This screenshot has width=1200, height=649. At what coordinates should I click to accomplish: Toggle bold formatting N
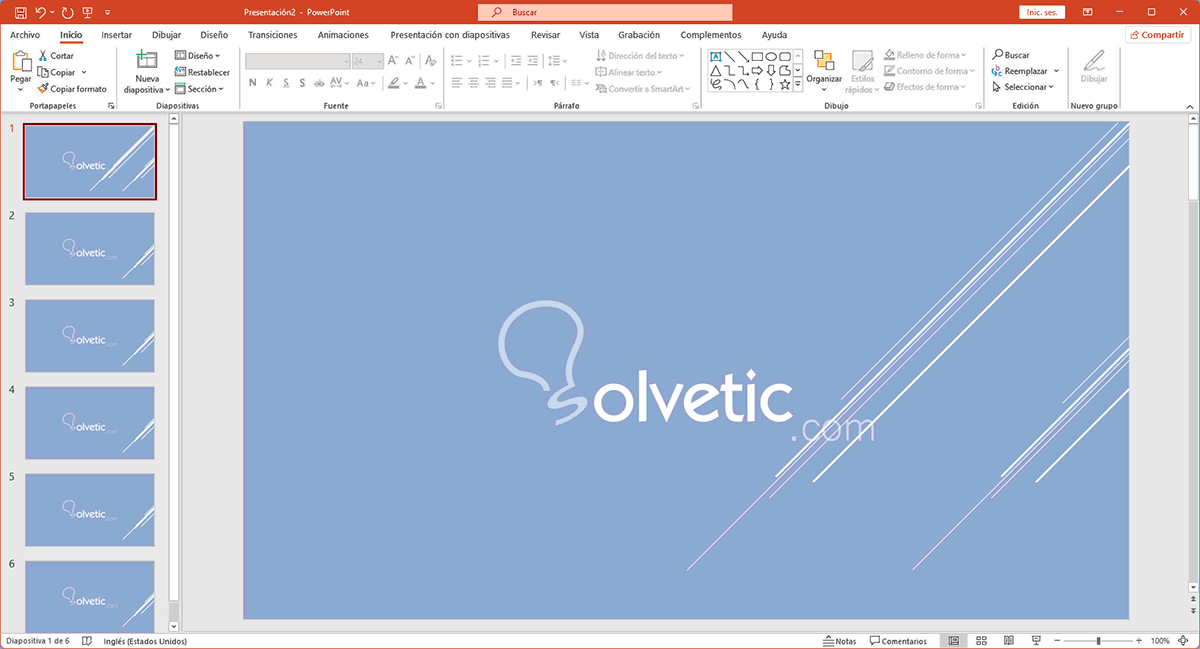253,82
